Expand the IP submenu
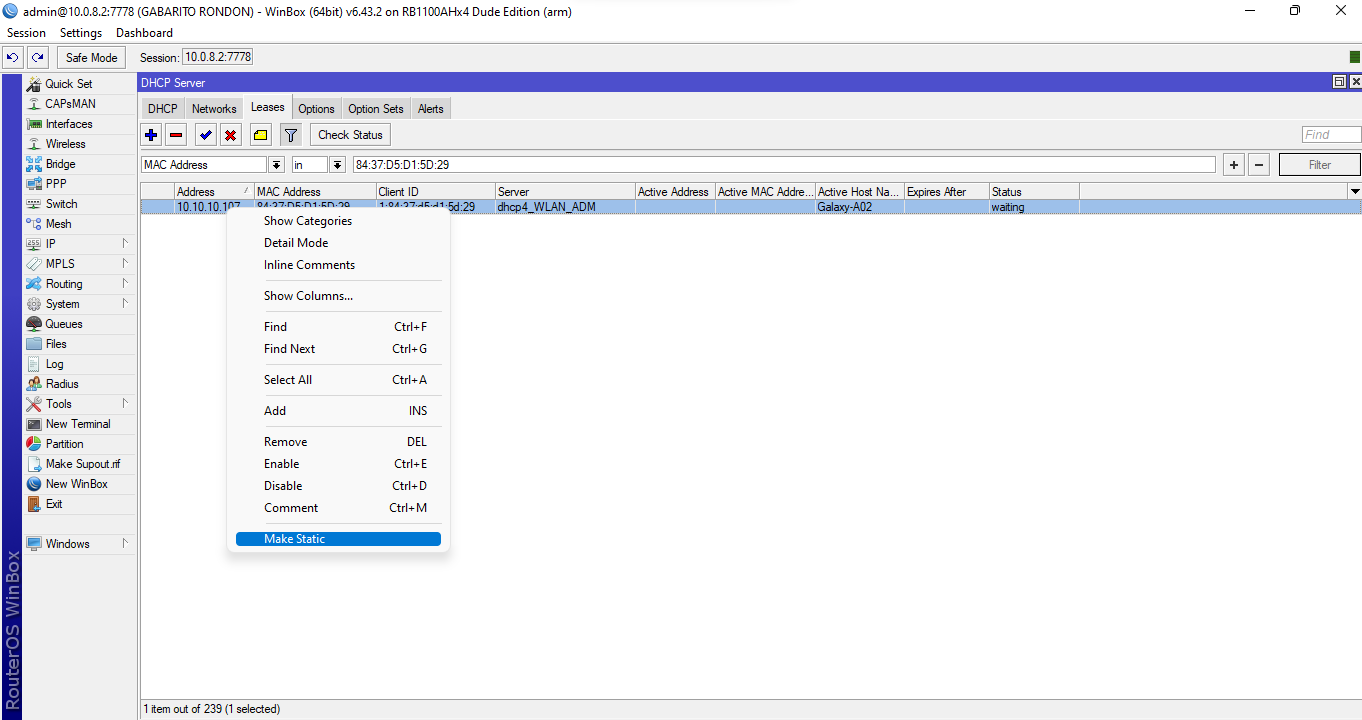The width and height of the screenshot is (1362, 720). coord(80,244)
